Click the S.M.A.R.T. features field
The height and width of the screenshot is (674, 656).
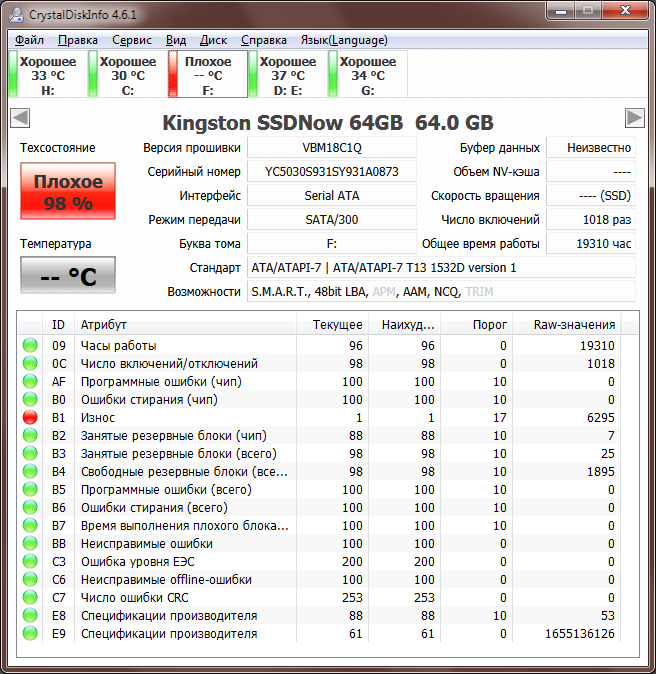(x=441, y=292)
